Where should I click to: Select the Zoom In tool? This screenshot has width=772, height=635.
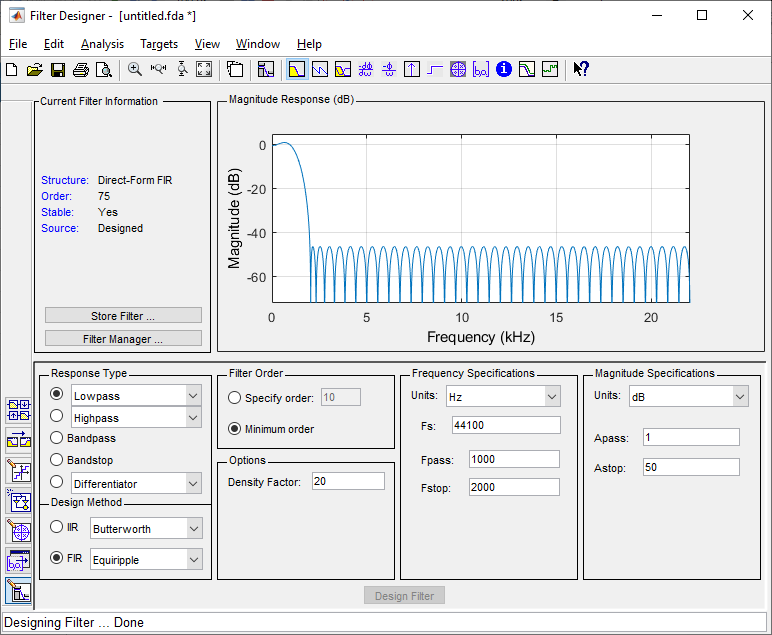135,70
